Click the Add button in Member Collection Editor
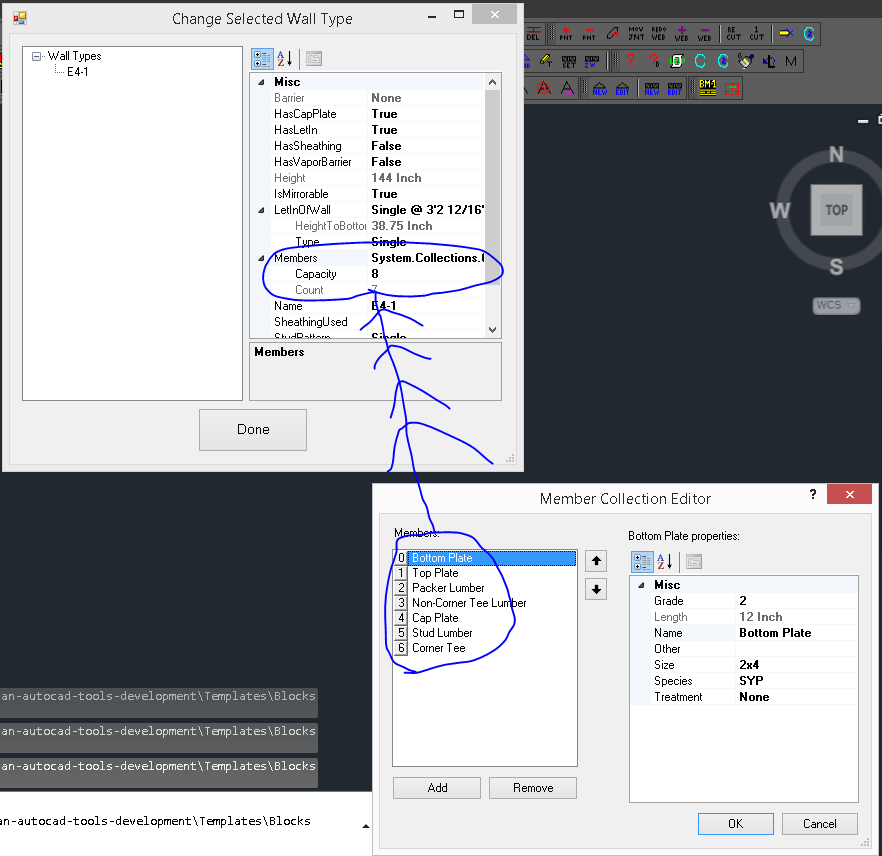This screenshot has height=856, width=882. [x=436, y=787]
